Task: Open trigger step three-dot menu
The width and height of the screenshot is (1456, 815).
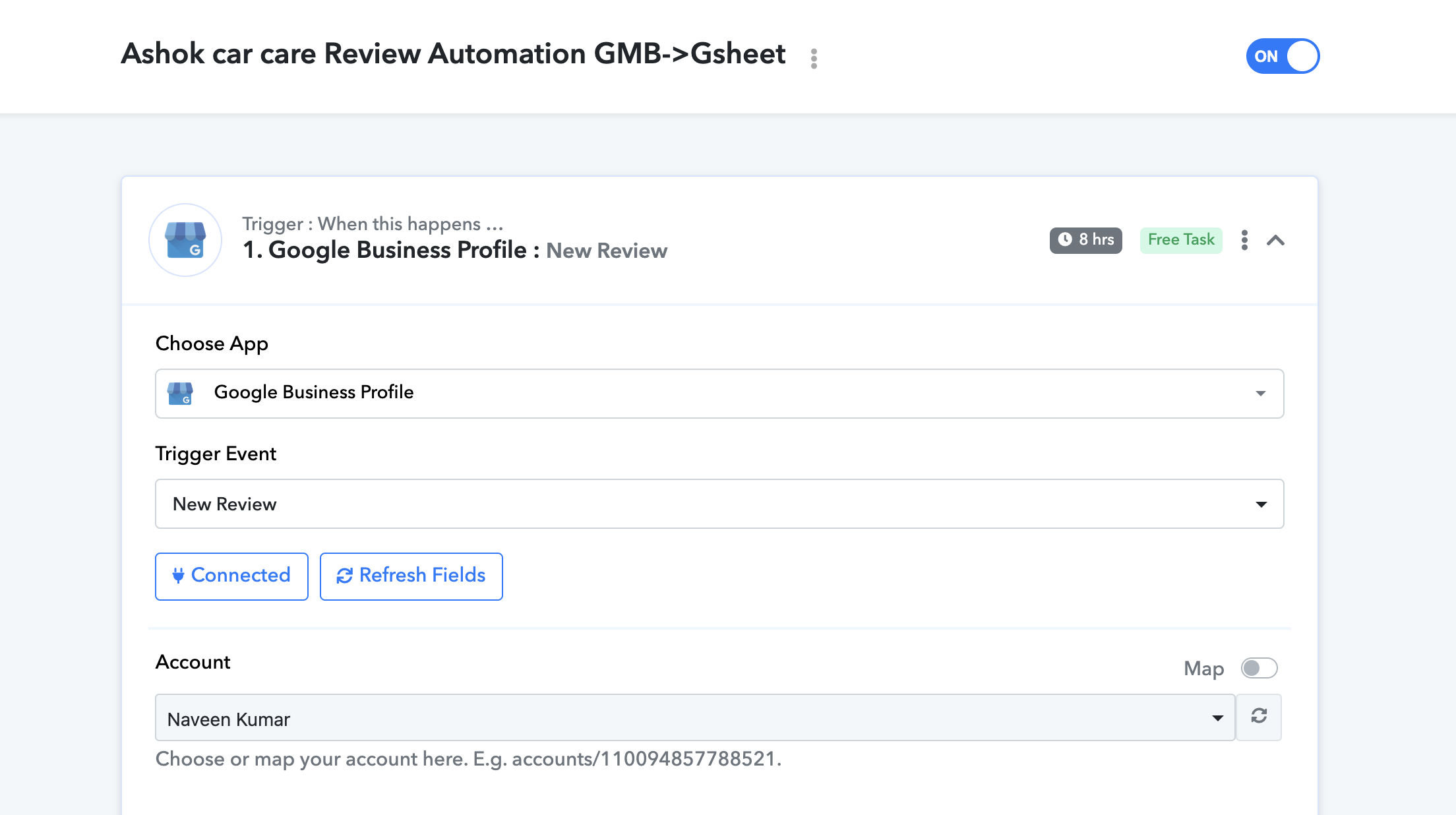Action: click(1244, 240)
